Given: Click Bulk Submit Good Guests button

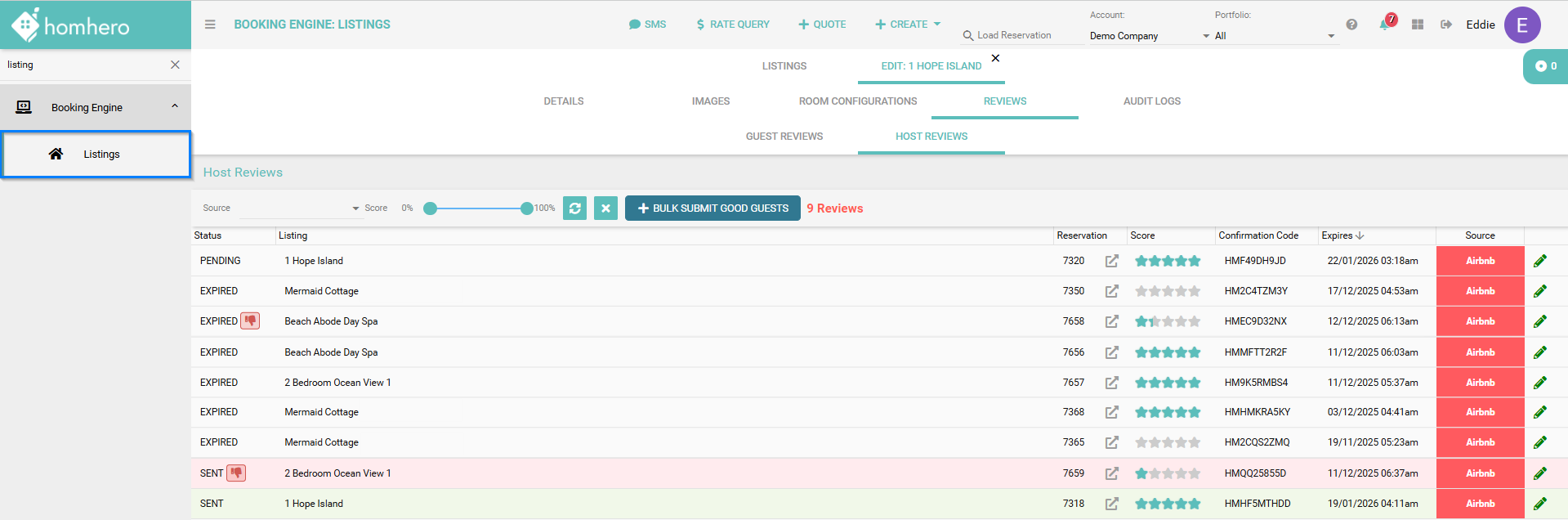Looking at the screenshot, I should [x=713, y=208].
